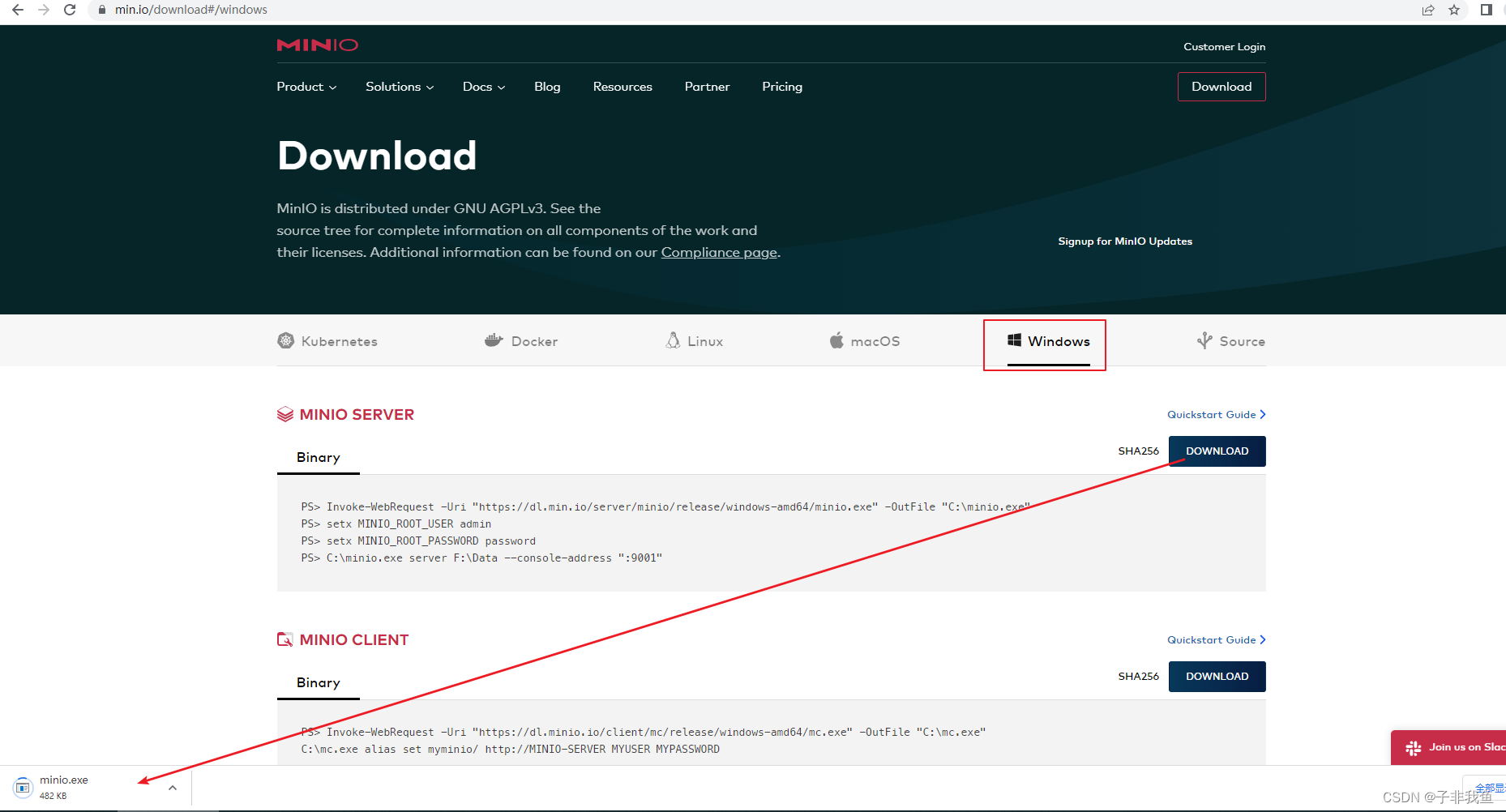Click the Invoke-WebRequest mc.exe command line
This screenshot has height=812, width=1506.
click(x=644, y=733)
